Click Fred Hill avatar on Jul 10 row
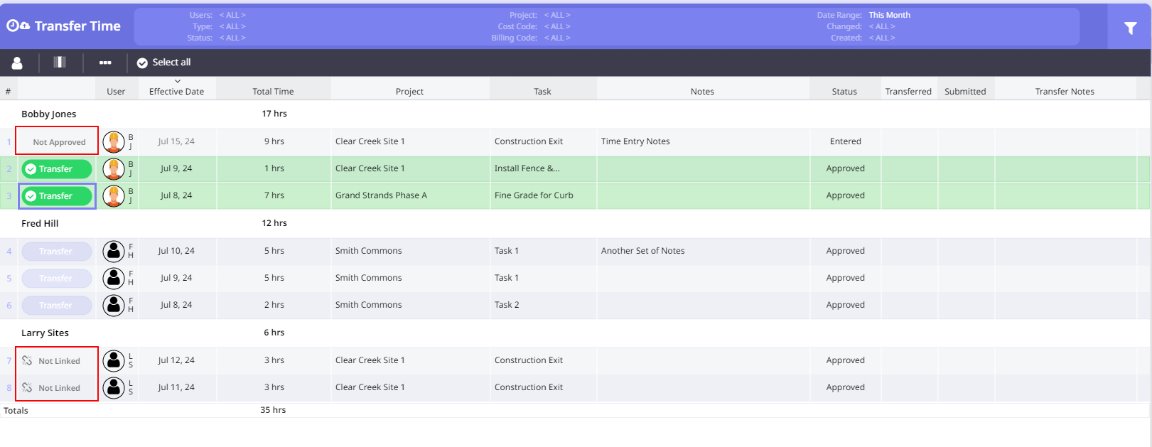Viewport: 1152px width, 447px height. (x=114, y=251)
